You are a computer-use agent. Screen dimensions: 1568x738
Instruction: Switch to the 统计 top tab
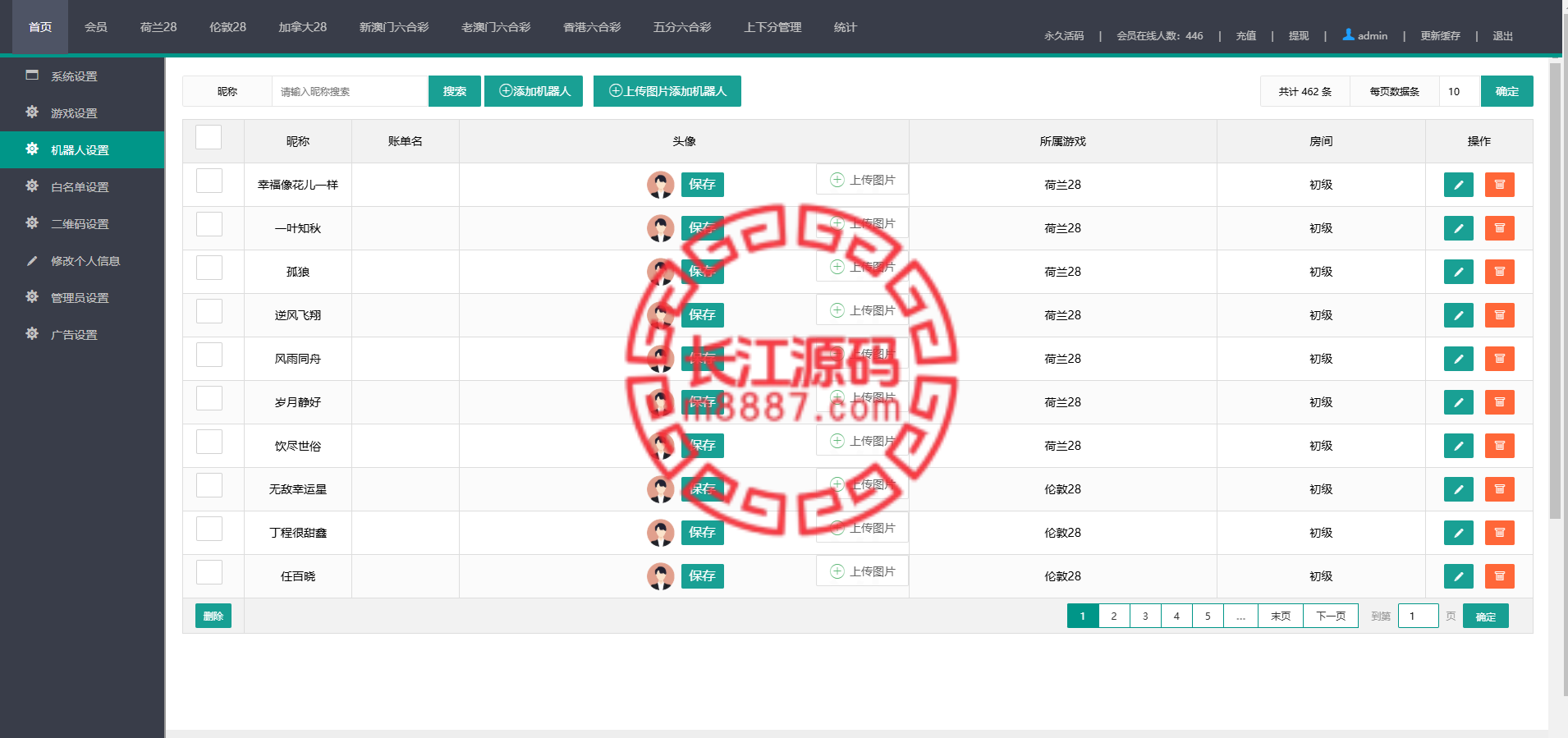[845, 27]
